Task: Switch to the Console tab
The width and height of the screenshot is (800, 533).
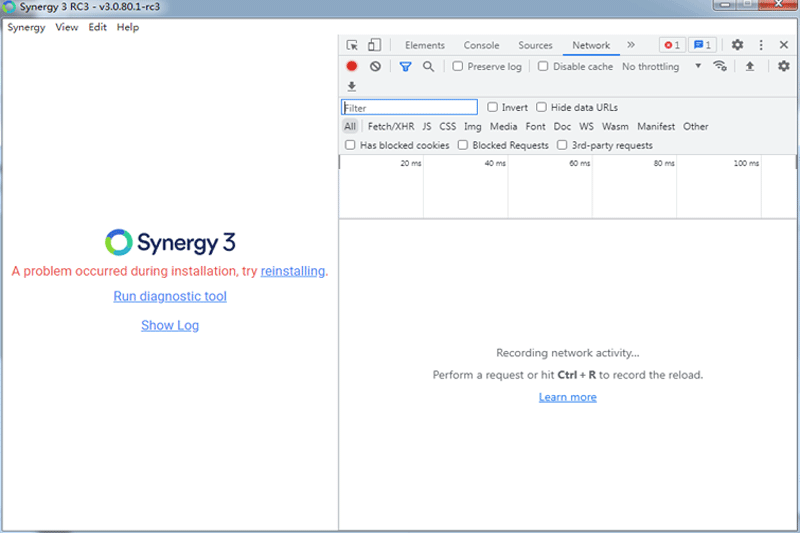Action: pyautogui.click(x=481, y=45)
